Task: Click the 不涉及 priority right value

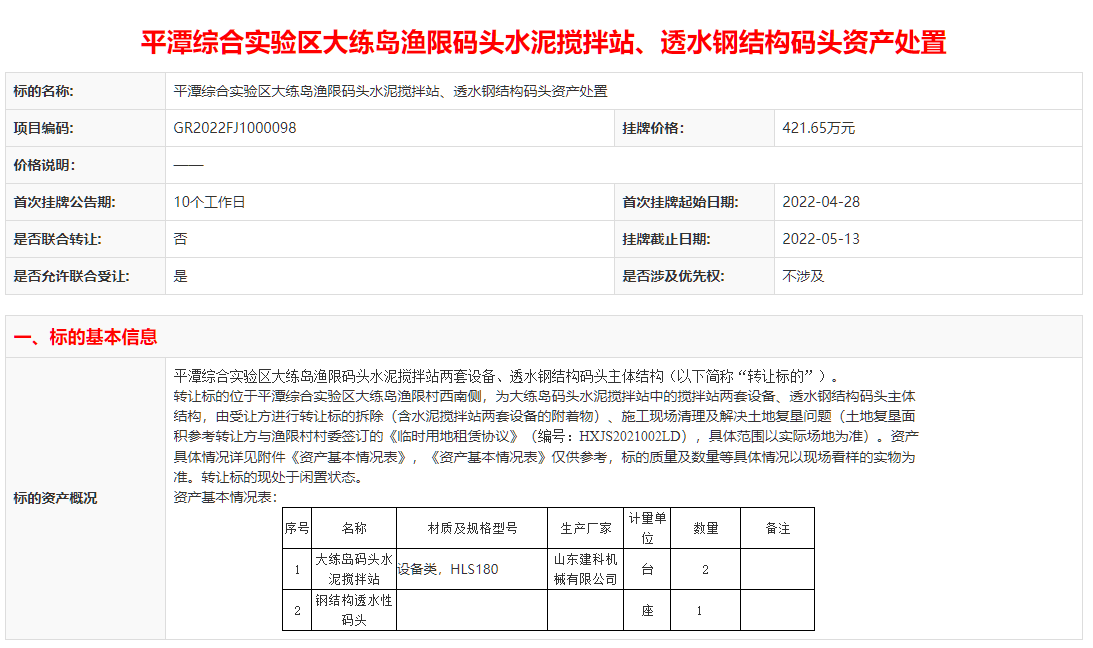Action: click(803, 276)
